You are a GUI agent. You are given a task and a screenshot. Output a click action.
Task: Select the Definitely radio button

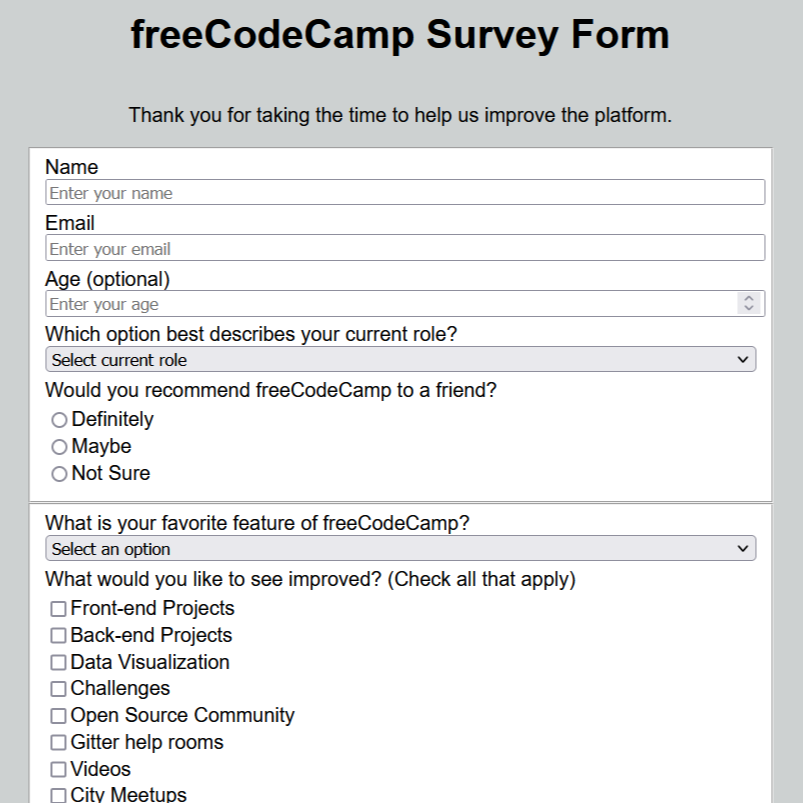point(61,420)
